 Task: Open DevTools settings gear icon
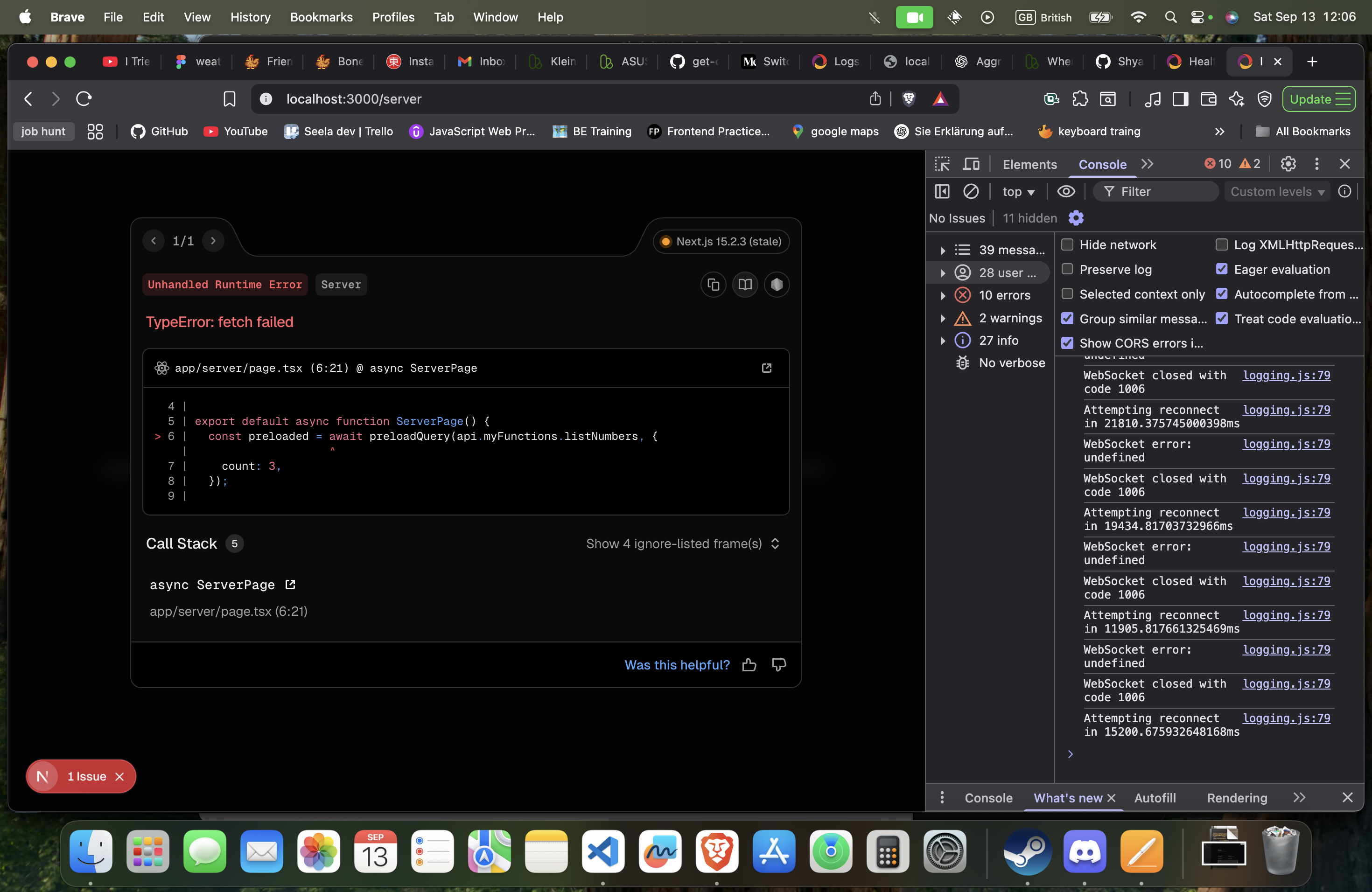(x=1288, y=164)
